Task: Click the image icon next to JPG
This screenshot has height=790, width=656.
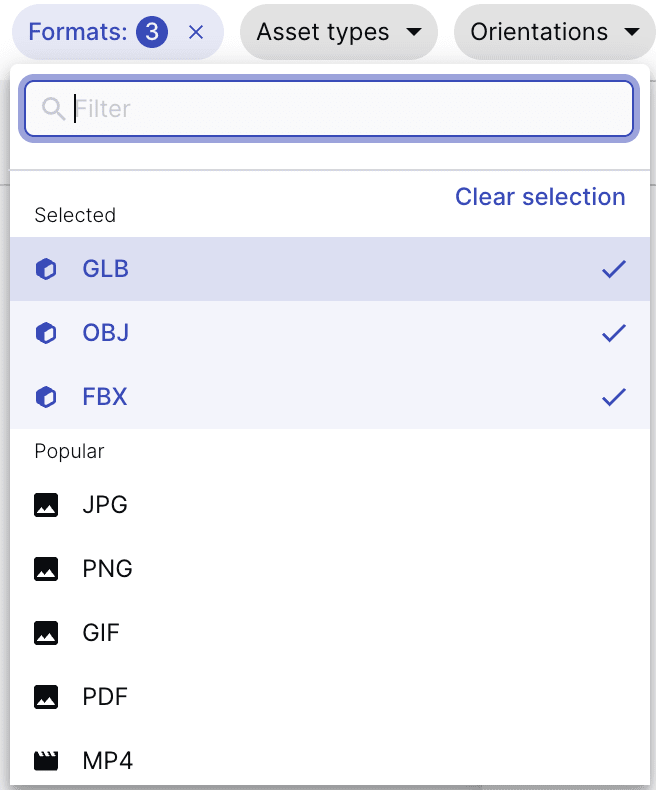Action: coord(46,505)
